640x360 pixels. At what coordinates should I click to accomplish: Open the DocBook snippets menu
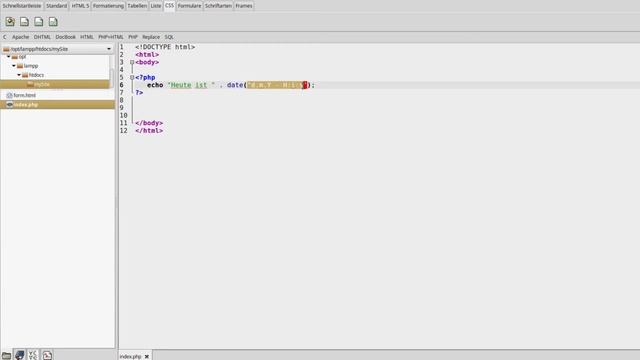point(65,37)
